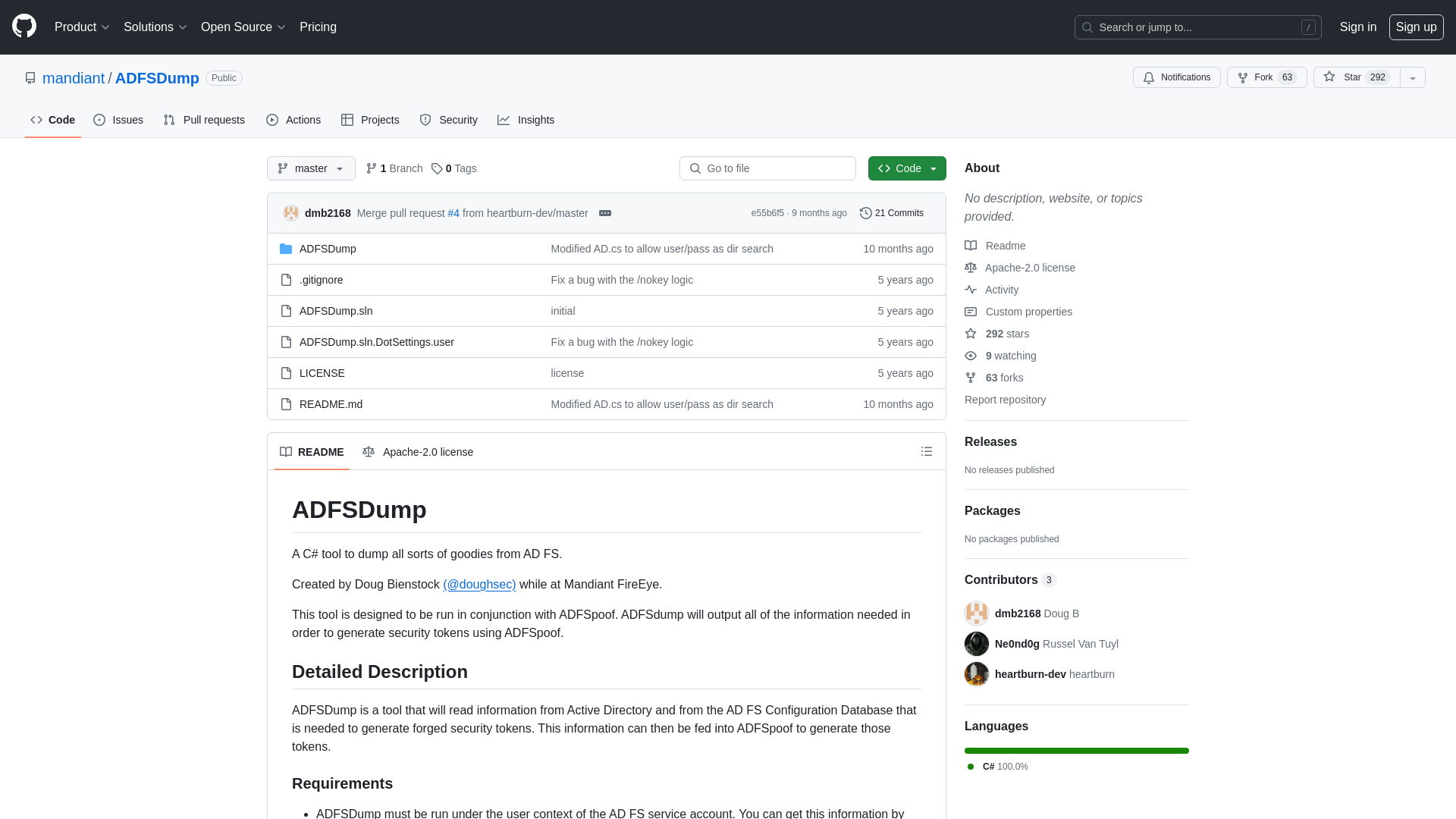Select the Apache-2.0 license tab
The width and height of the screenshot is (1456, 819).
click(418, 452)
